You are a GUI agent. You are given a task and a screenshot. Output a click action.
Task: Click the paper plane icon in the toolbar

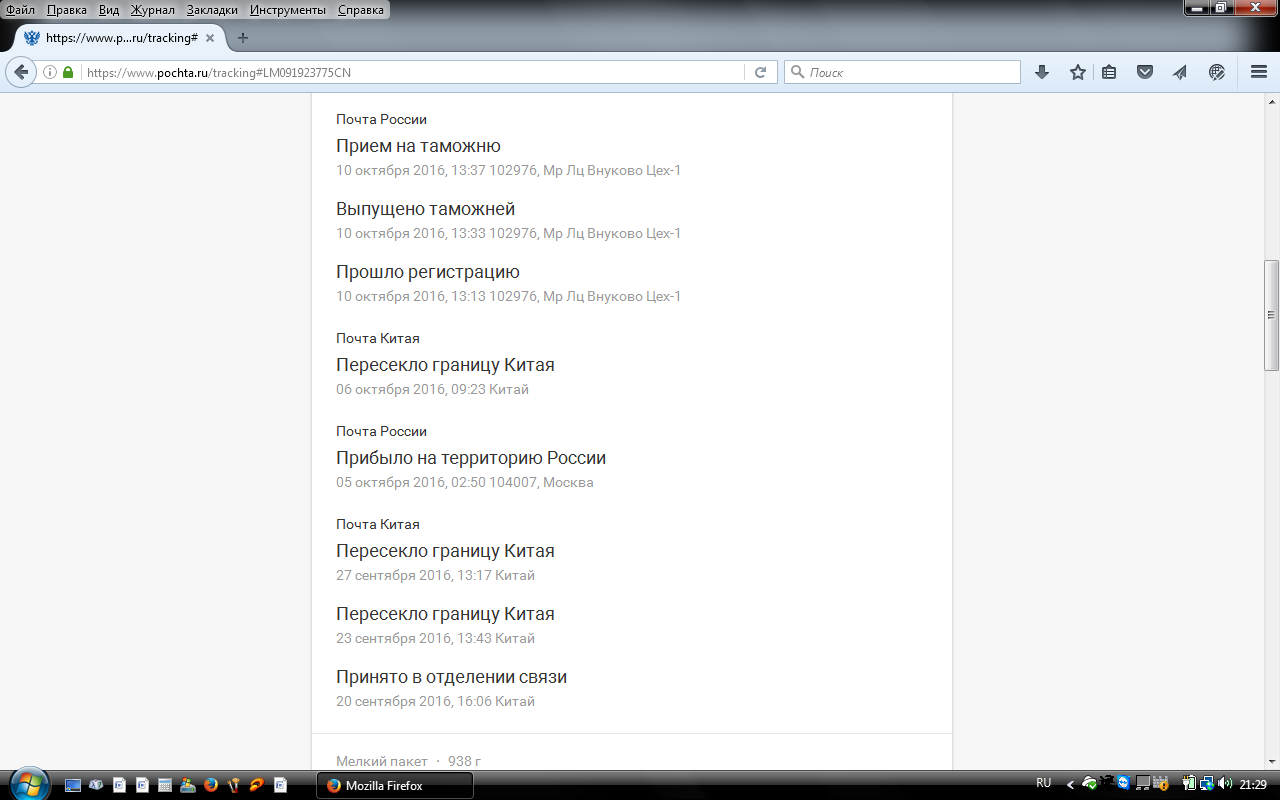(1180, 72)
